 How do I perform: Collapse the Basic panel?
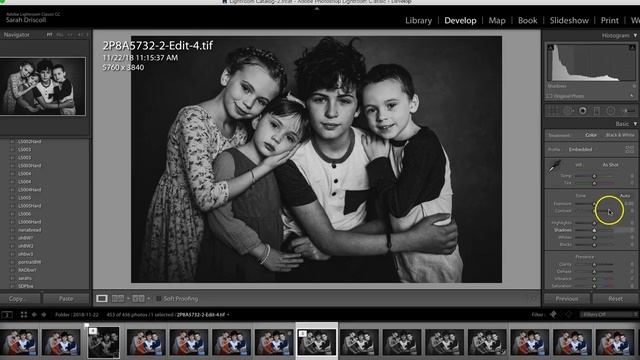pos(635,124)
